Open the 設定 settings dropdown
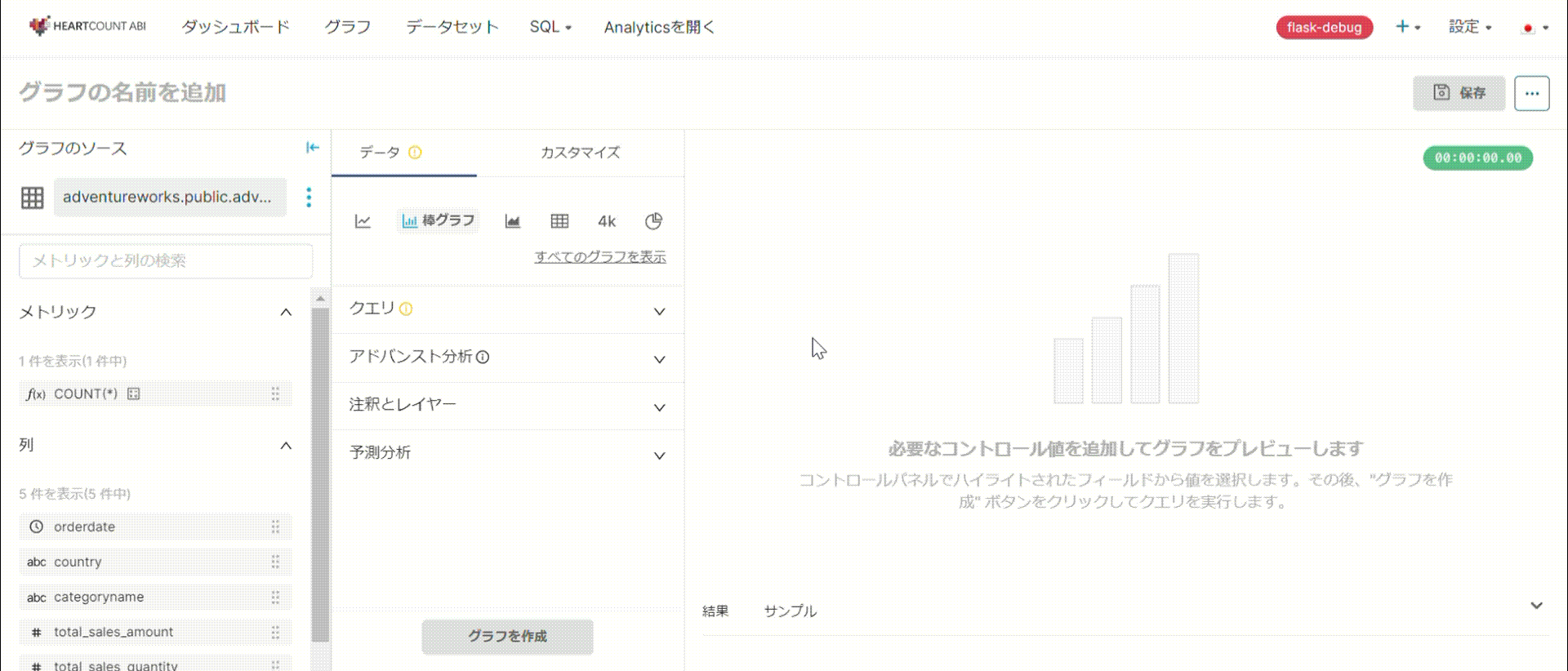Viewport: 1568px width, 671px height. tap(1470, 27)
